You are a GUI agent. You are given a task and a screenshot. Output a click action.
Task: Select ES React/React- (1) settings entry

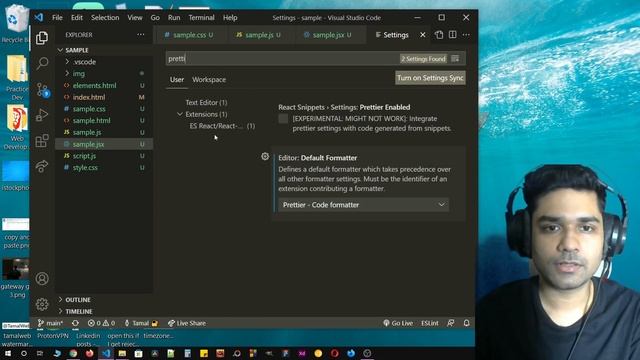tap(222, 126)
